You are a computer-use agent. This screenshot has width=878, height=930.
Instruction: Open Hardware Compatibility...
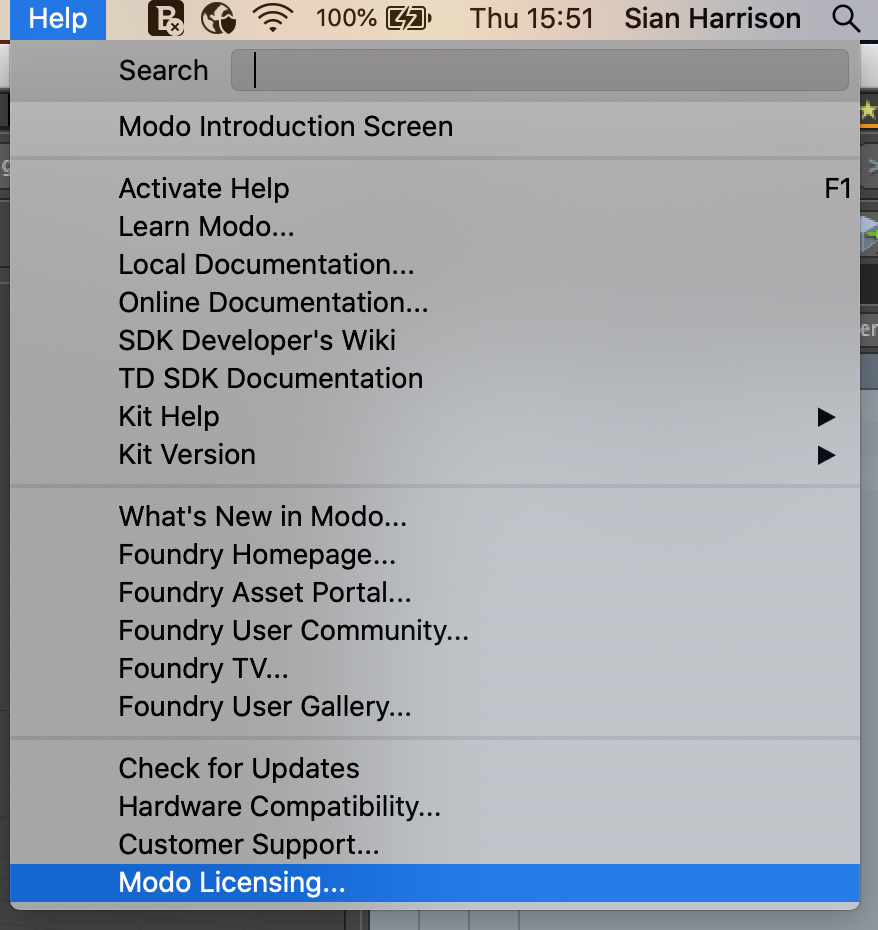(435, 807)
